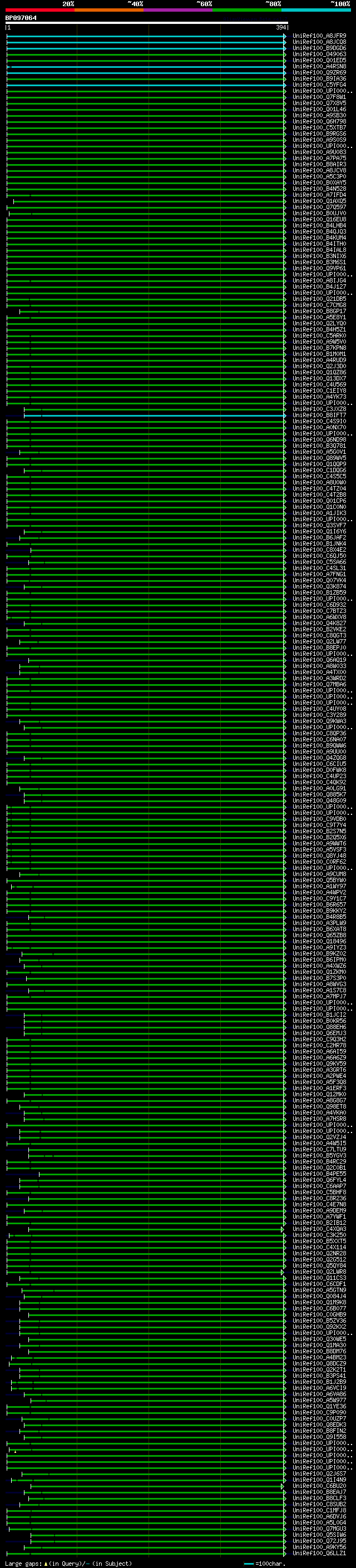This screenshot has width=356, height=1568.
Task: Open hit UniRef100_Q89WV5
Action: point(319,458)
